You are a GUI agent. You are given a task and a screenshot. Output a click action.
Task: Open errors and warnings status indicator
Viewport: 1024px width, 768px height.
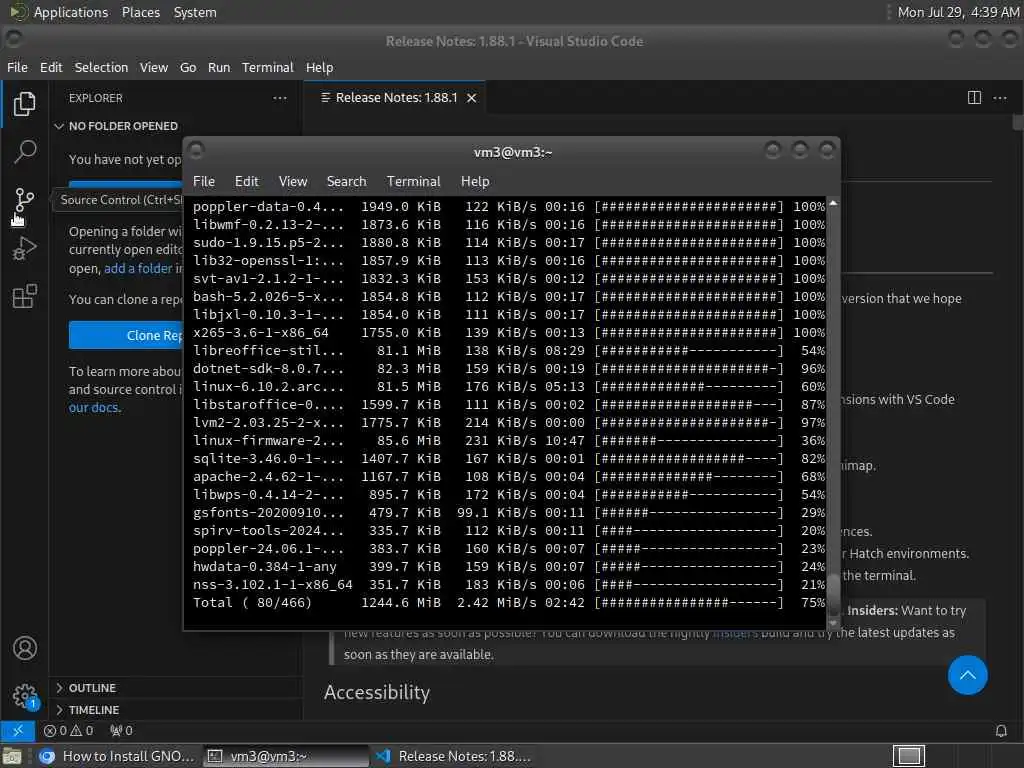coord(69,731)
